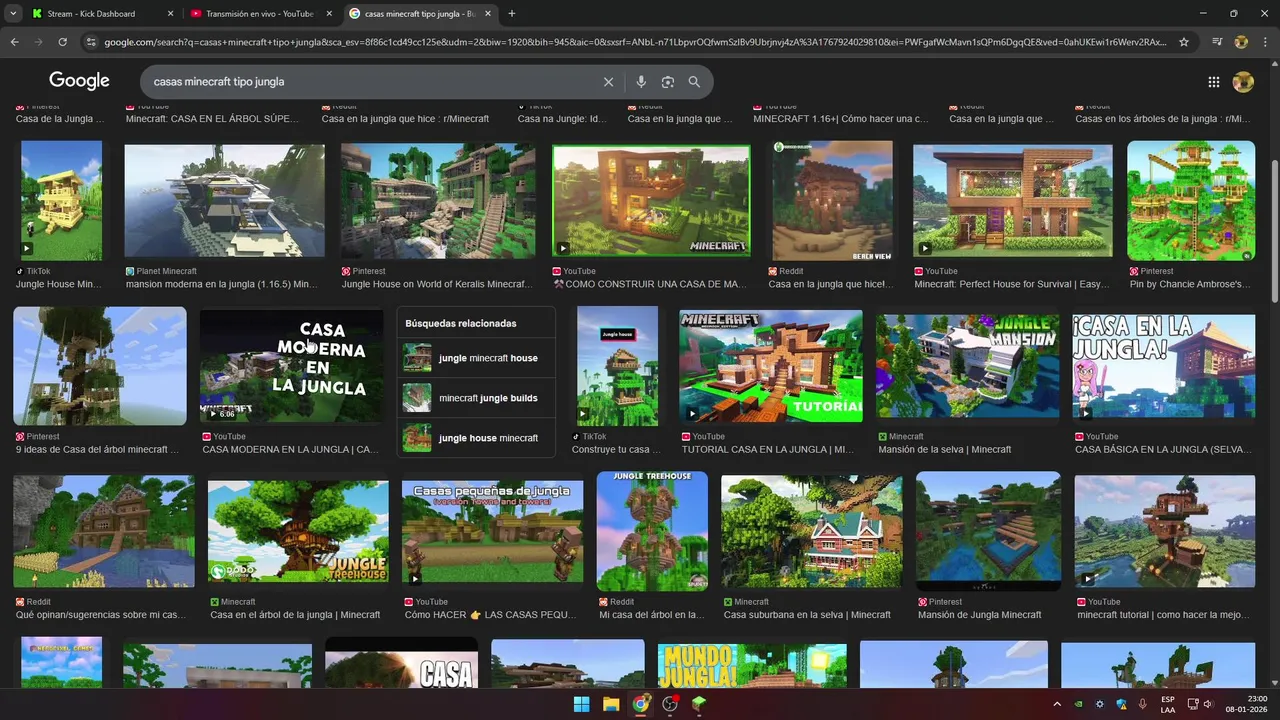The width and height of the screenshot is (1280, 720).
Task: Open the mansion moderna Planet Minecraft thumbnail
Action: coord(224,201)
